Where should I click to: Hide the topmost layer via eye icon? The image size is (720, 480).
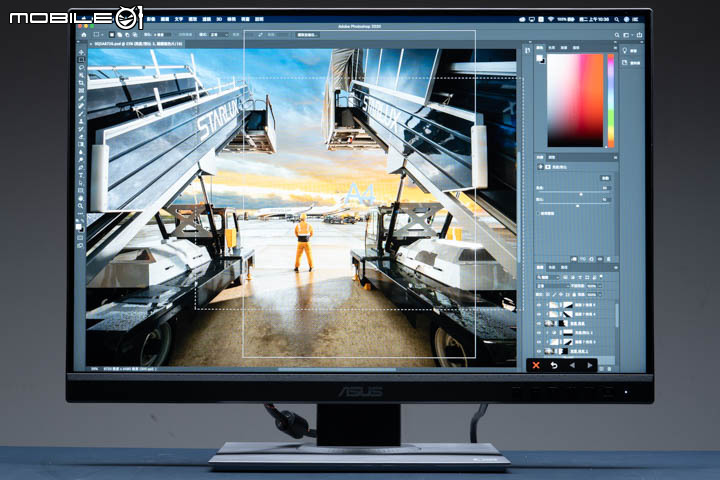pyautogui.click(x=539, y=305)
